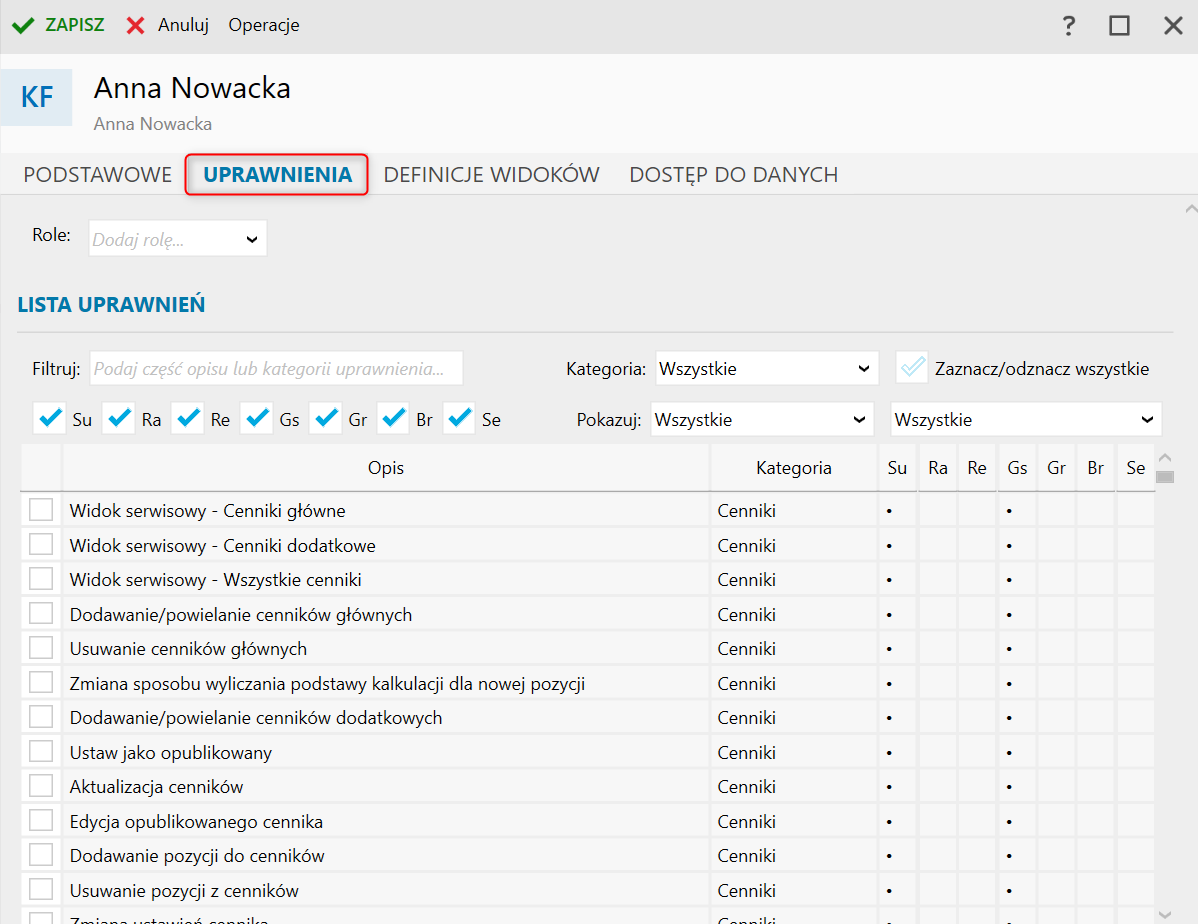Image resolution: width=1198 pixels, height=924 pixels.
Task: Save changes with ZAPISZ button
Action: pos(58,25)
